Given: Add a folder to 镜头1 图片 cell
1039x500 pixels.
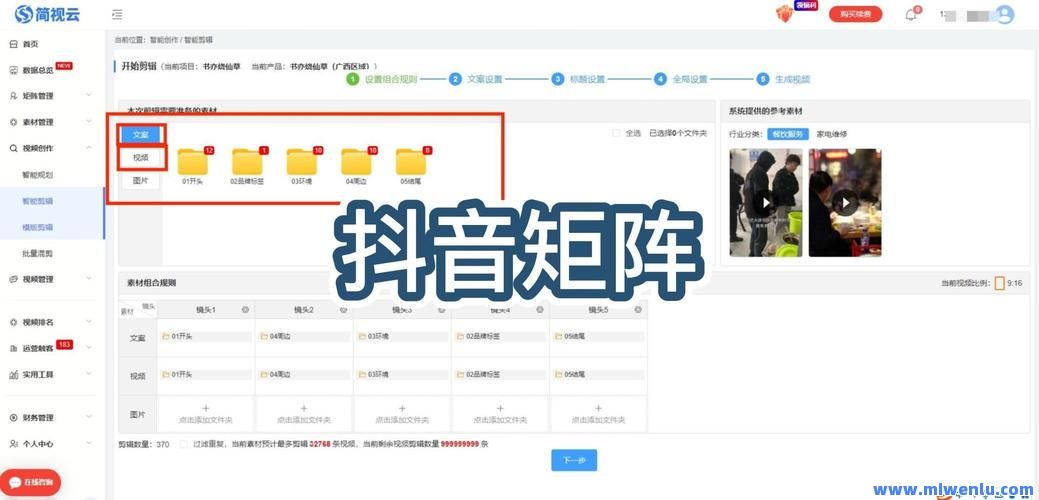Looking at the screenshot, I should pos(206,413).
